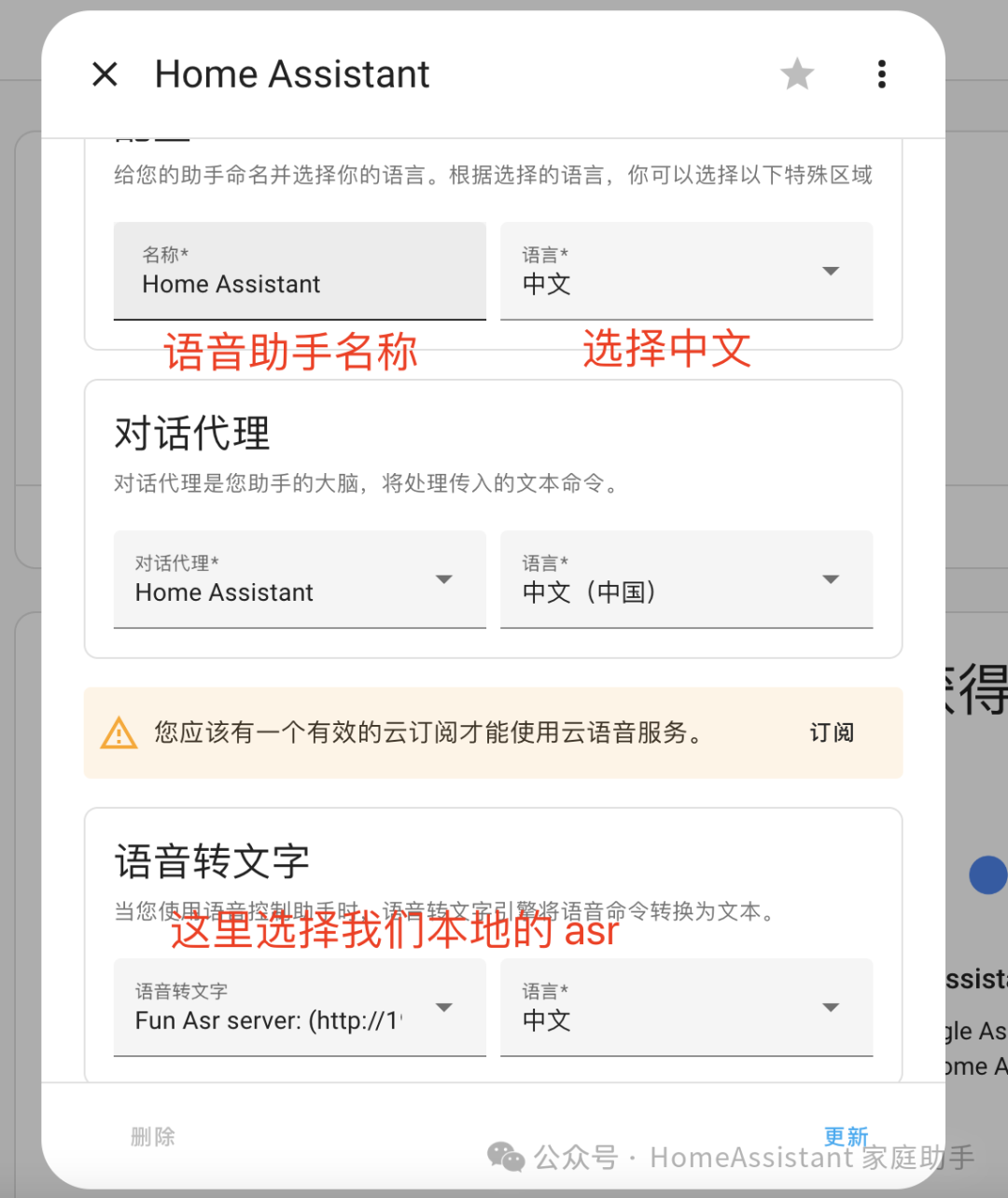Viewport: 1008px width, 1198px height.
Task: Star the Home Assistant voice assistant
Action: coord(797,74)
